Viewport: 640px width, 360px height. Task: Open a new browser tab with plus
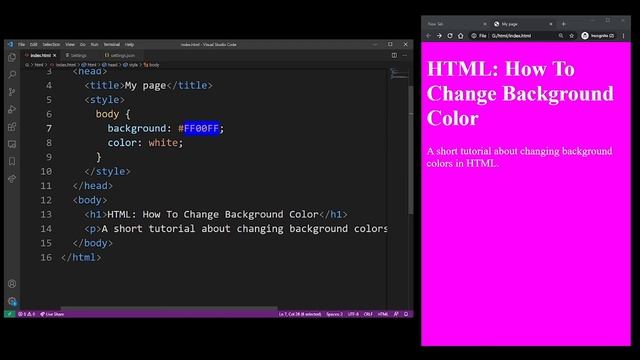(563, 24)
